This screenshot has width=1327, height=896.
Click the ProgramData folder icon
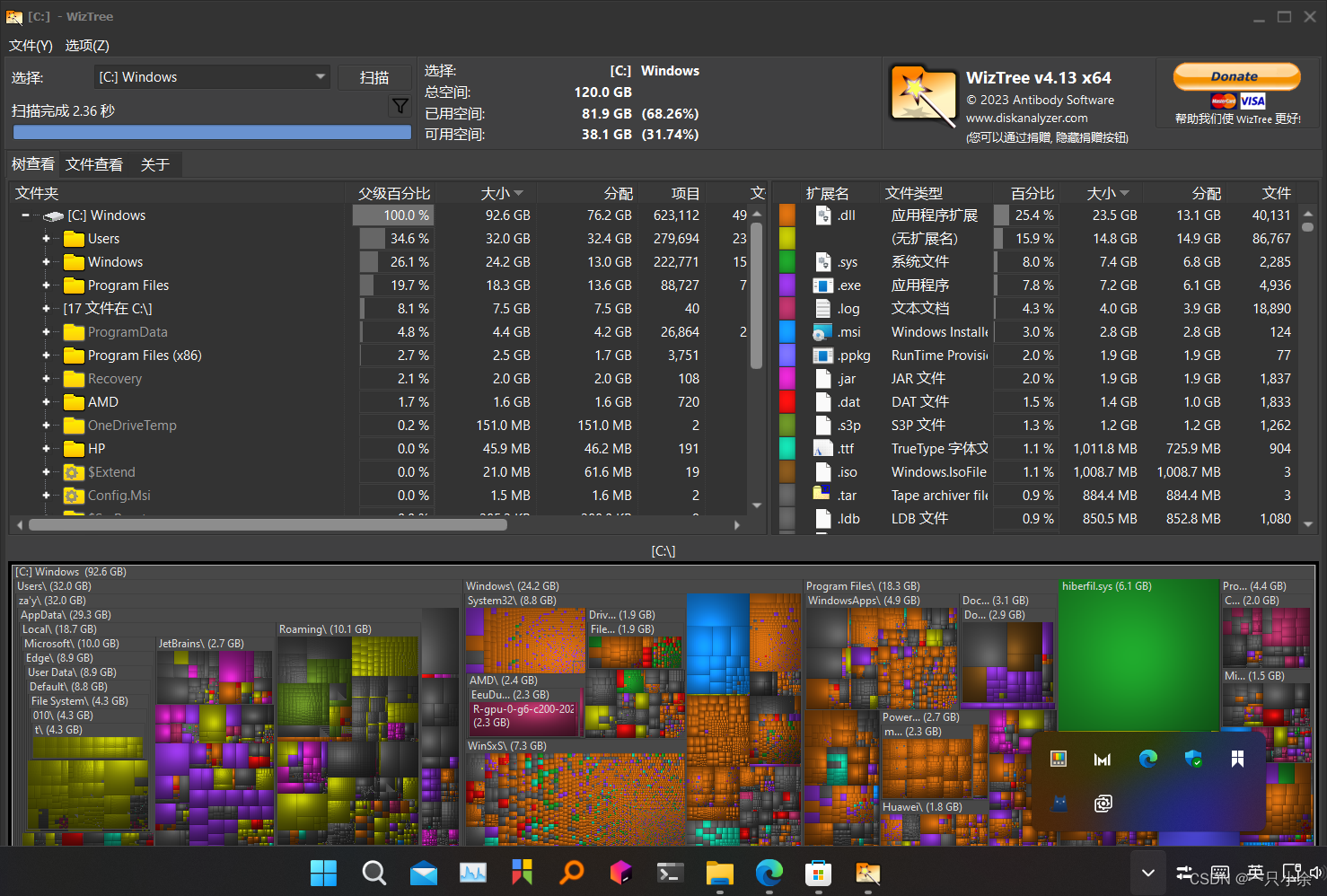pyautogui.click(x=74, y=332)
